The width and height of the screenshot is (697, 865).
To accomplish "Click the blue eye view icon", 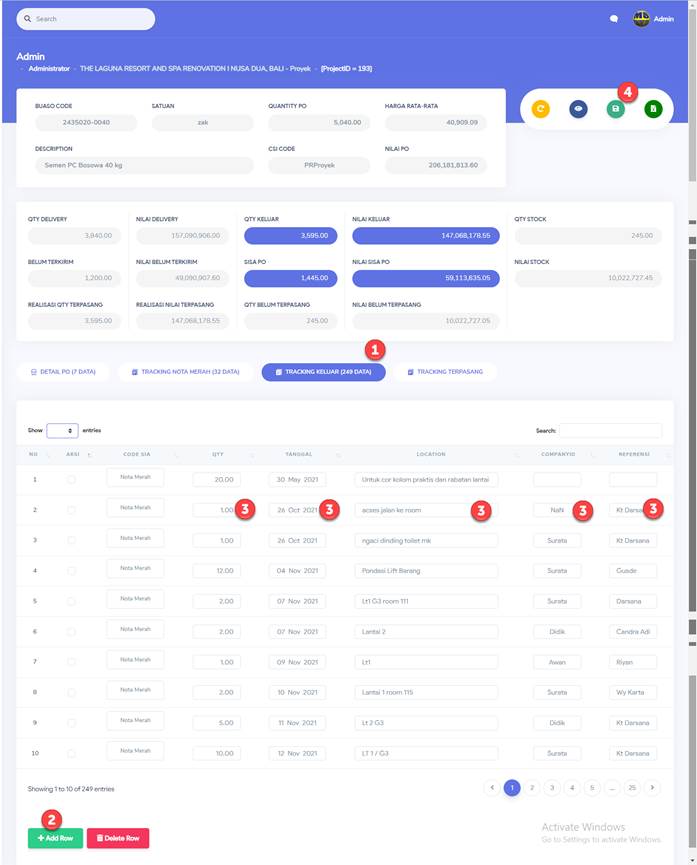I will (578, 108).
